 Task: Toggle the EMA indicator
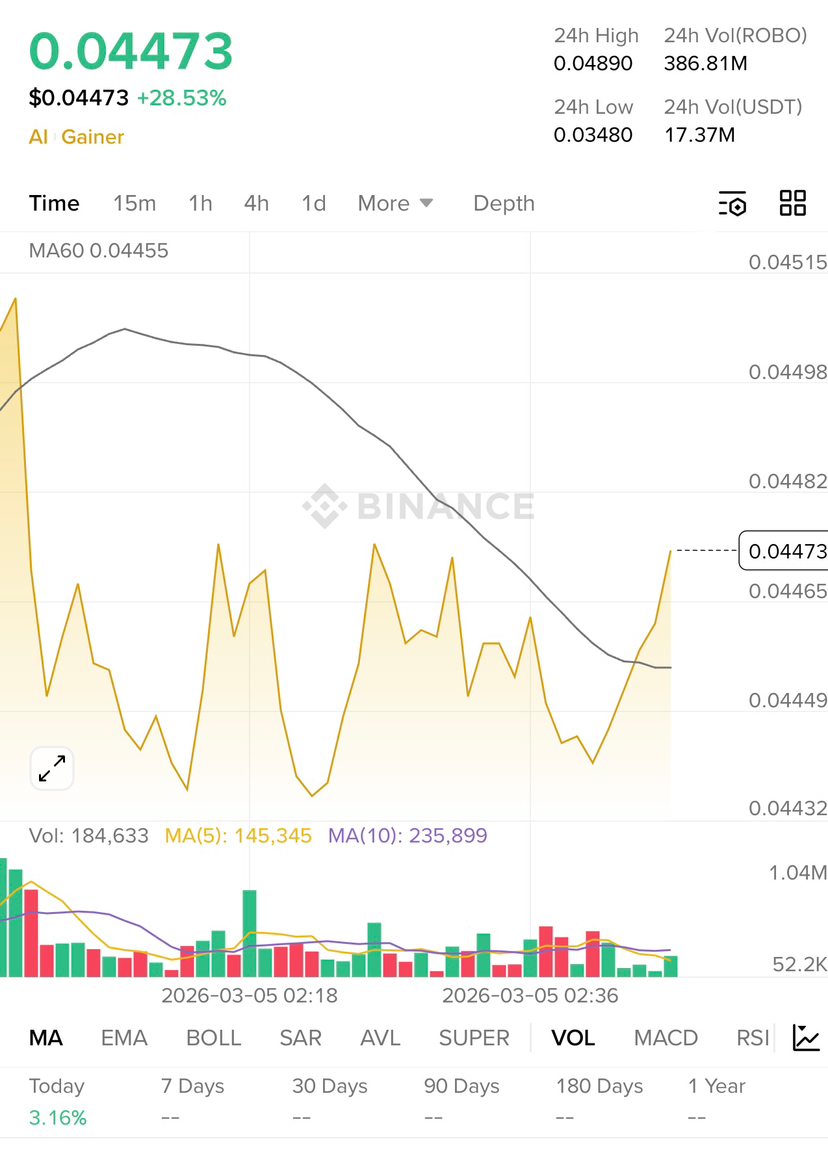(x=124, y=1038)
